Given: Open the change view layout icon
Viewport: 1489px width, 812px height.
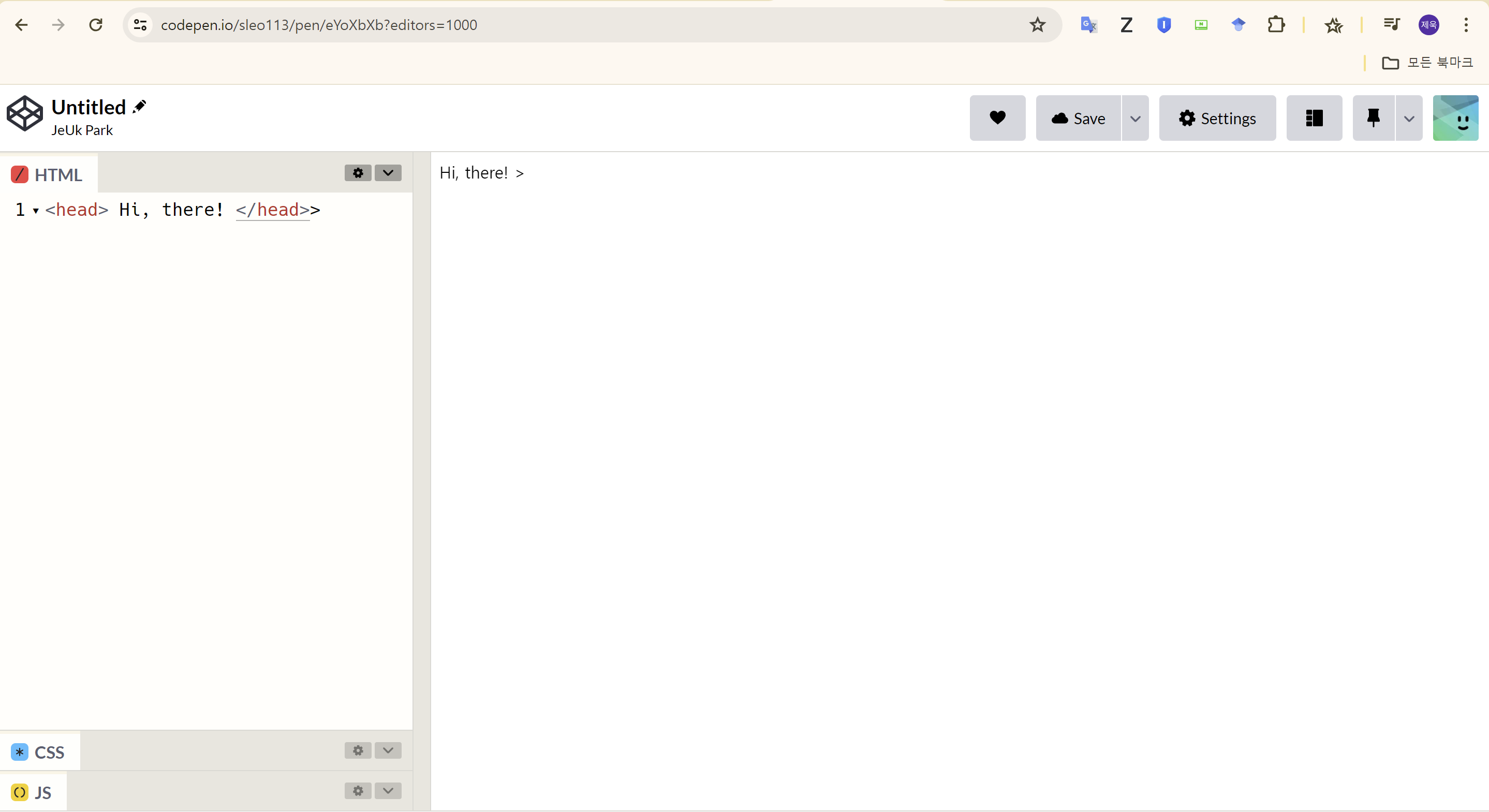Looking at the screenshot, I should click(1314, 118).
